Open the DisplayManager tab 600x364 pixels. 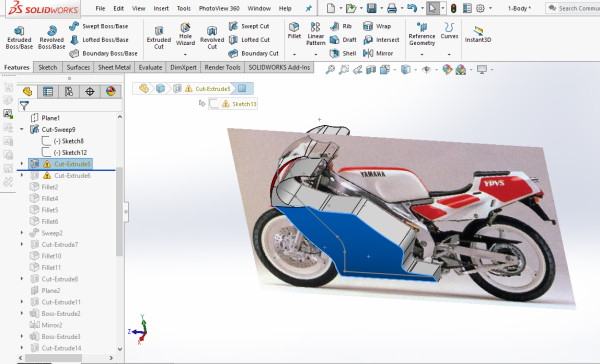[111, 91]
